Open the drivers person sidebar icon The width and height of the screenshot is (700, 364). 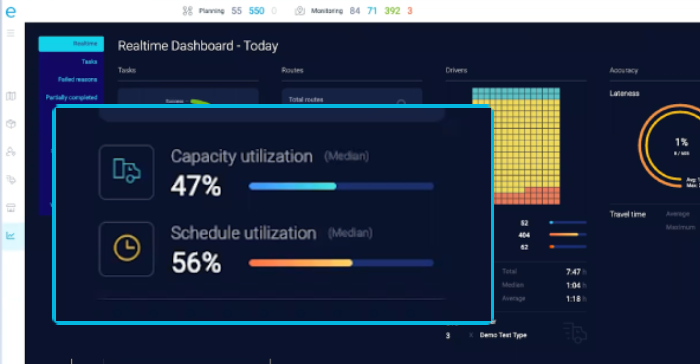click(11, 152)
